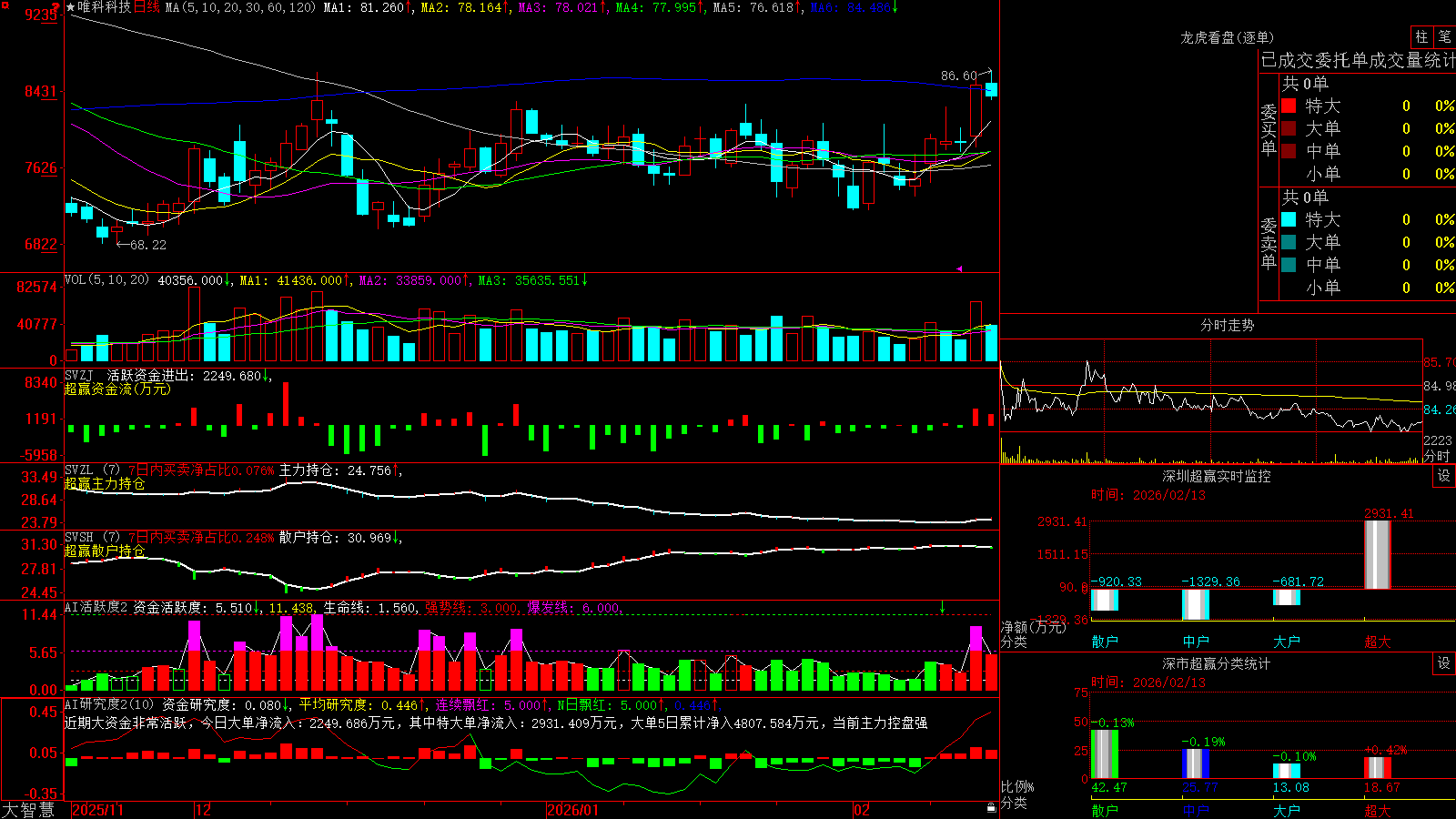This screenshot has height=819, width=1456.
Task: Click the 大智慧 logo
Action: [28, 810]
